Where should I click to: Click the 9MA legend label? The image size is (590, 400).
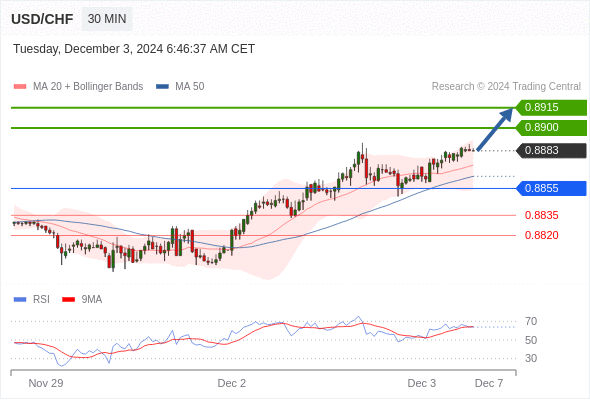[92, 300]
